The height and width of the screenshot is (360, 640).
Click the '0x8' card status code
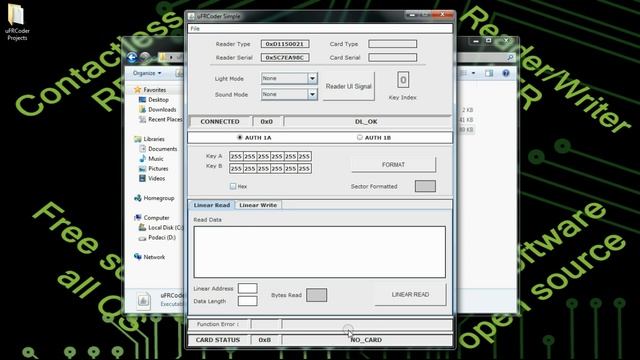(264, 340)
